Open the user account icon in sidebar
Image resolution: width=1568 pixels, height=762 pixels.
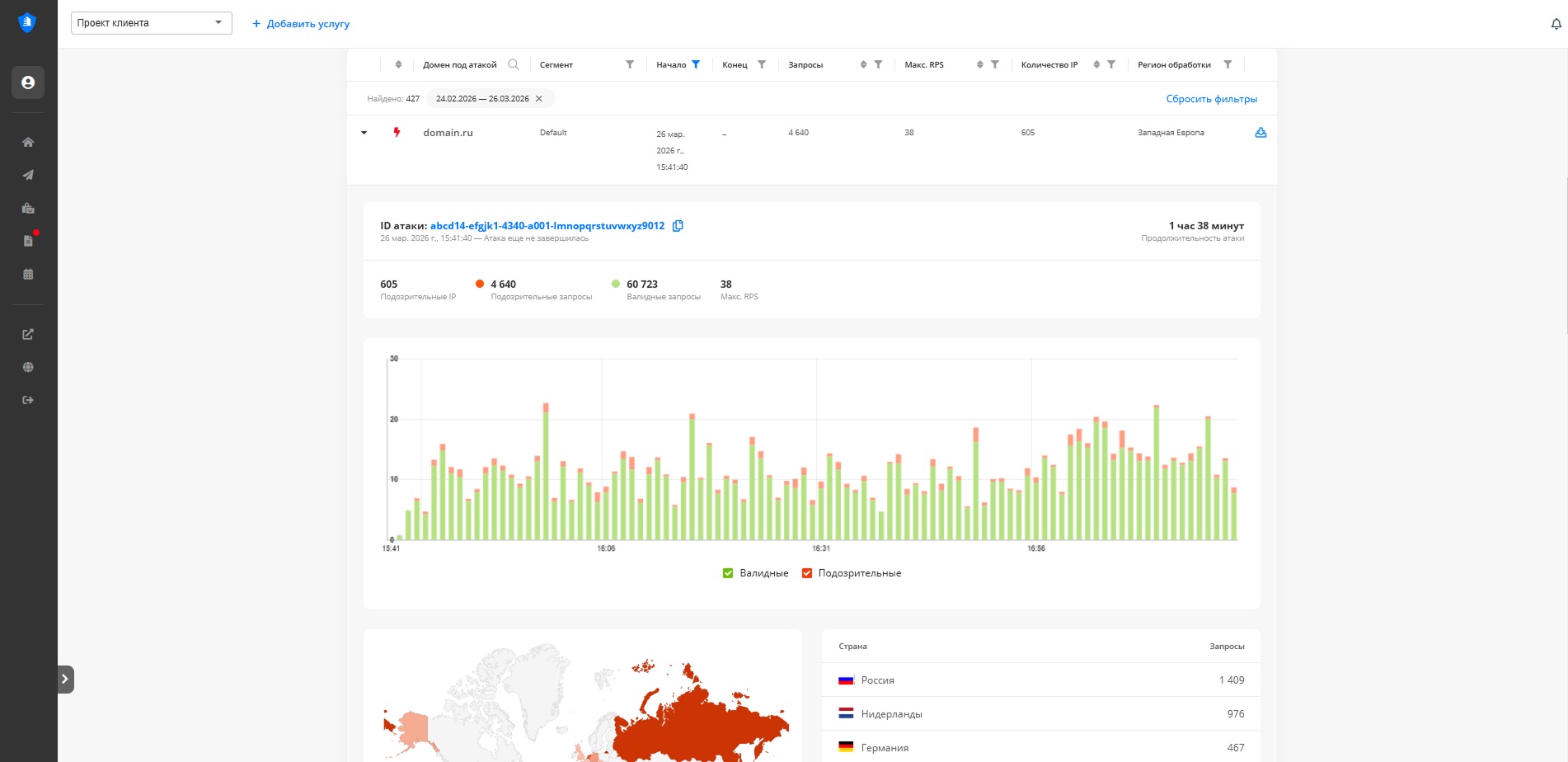point(28,82)
